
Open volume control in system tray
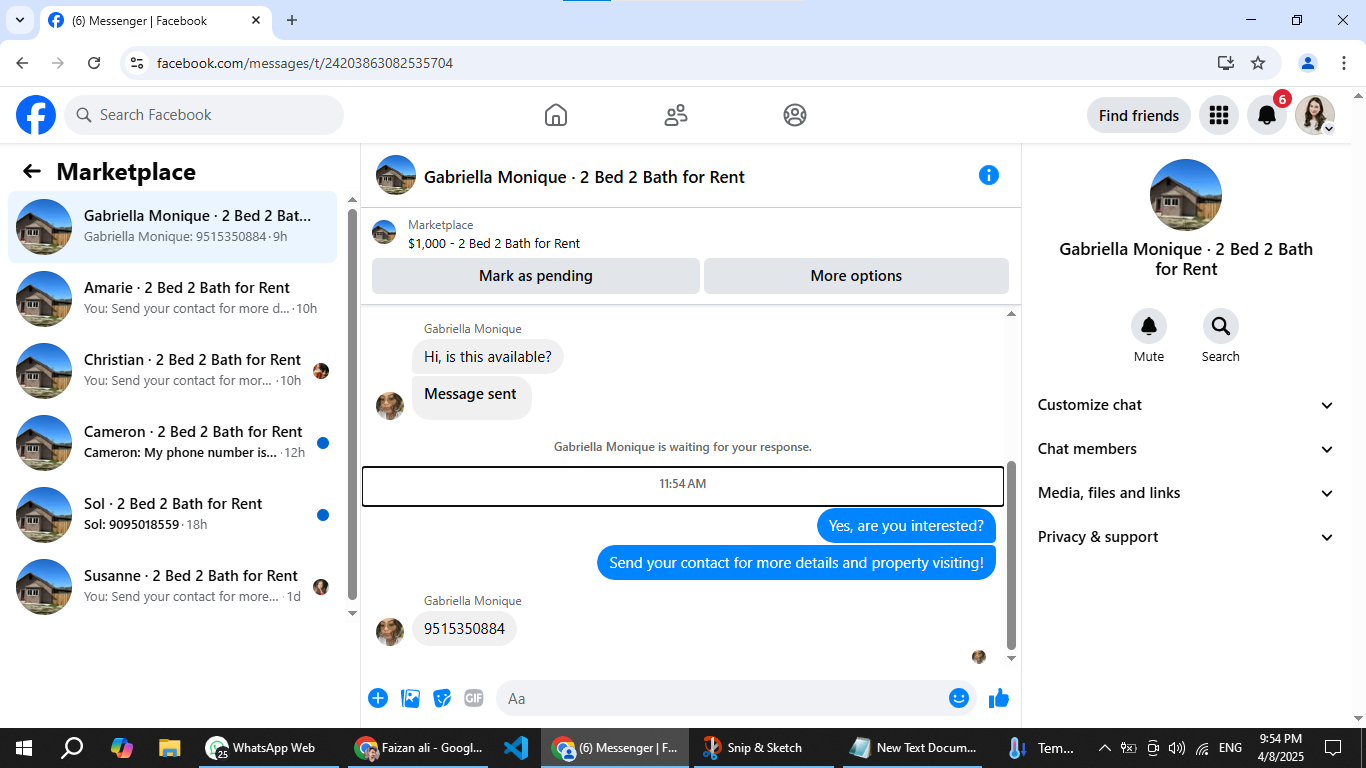pyautogui.click(x=1177, y=747)
